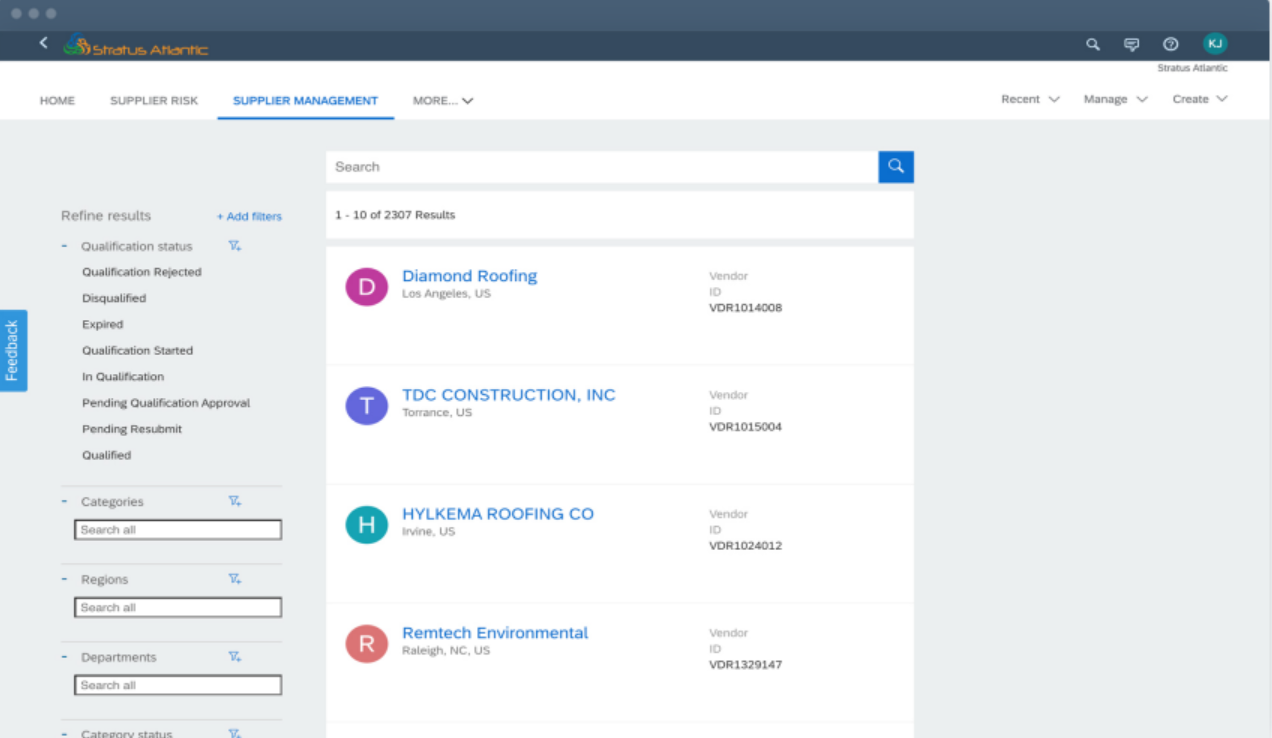Open the global search magnifier in top bar
This screenshot has height=738, width=1272.
(1092, 44)
